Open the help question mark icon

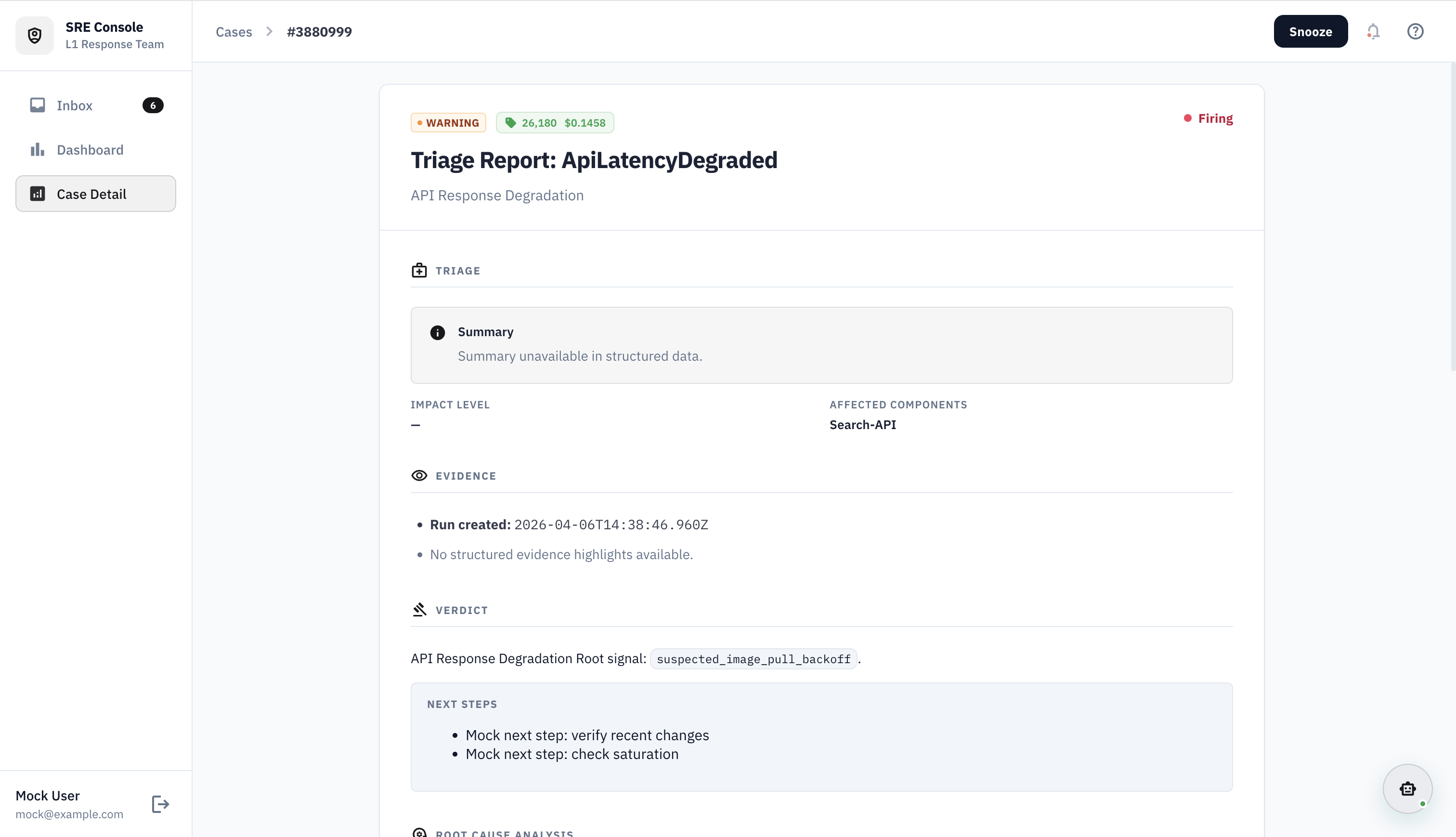(1415, 32)
